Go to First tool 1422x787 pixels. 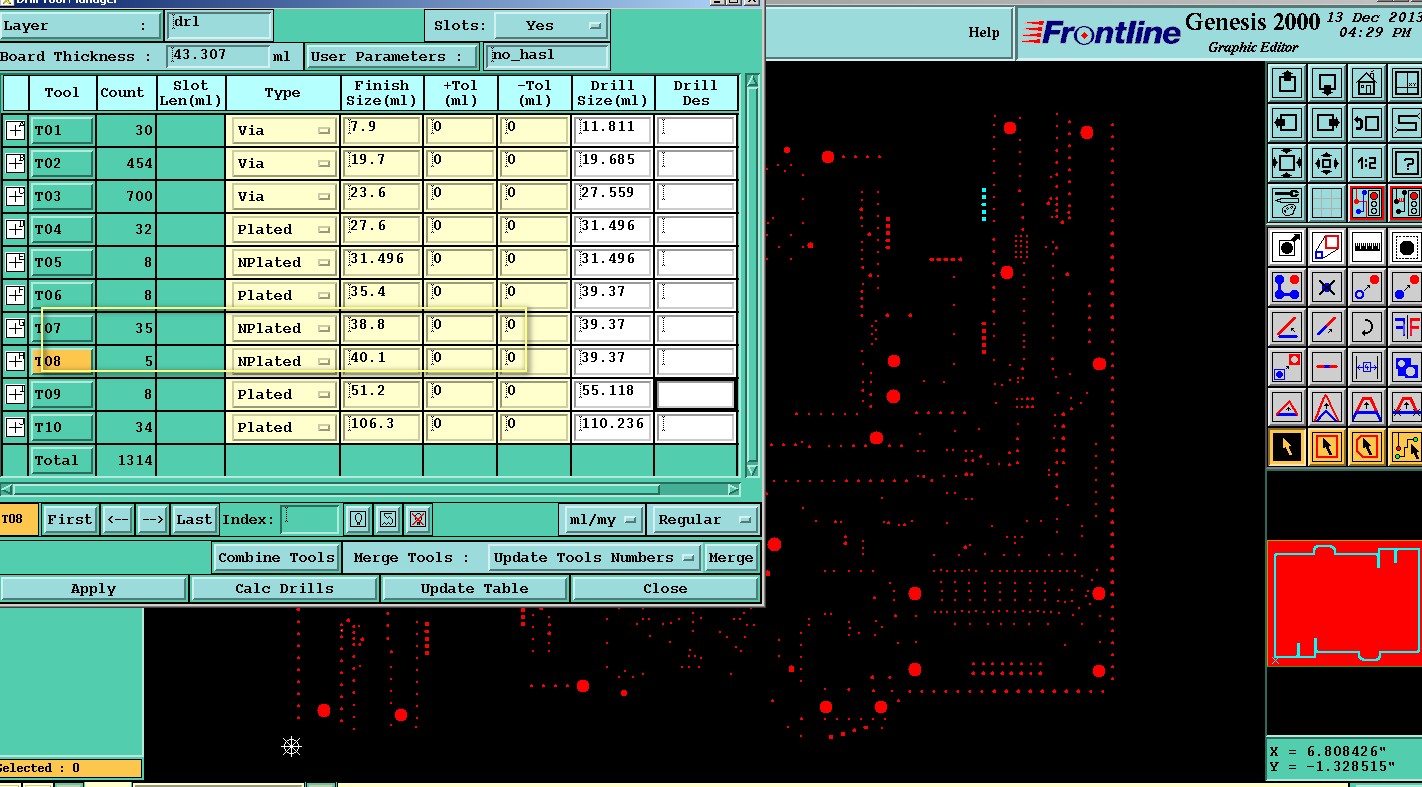(69, 519)
